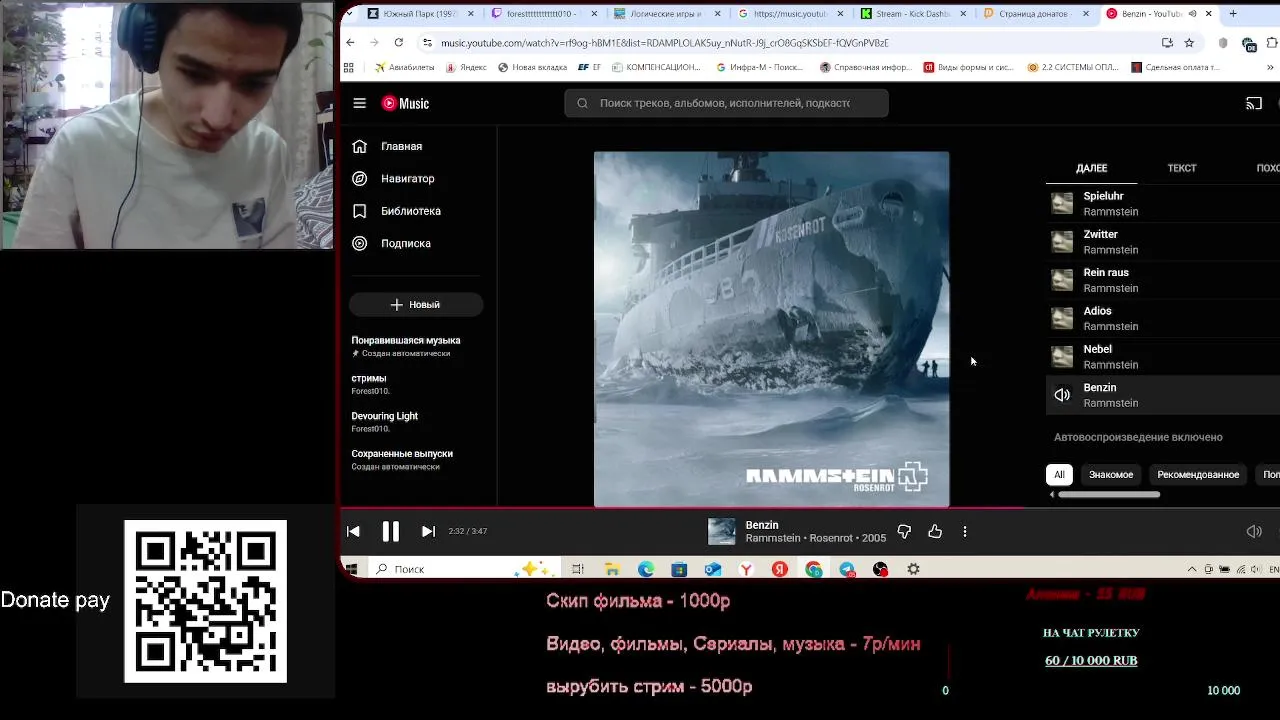Play Rein raus from the queue
This screenshot has width=1280, height=720.
pyautogui.click(x=1163, y=280)
